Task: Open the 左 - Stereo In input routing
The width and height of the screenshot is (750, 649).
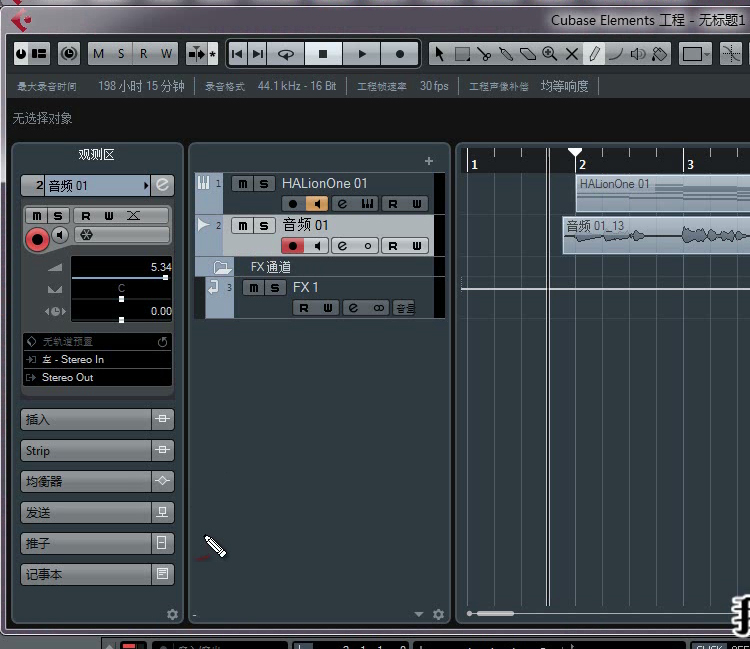Action: 97,359
